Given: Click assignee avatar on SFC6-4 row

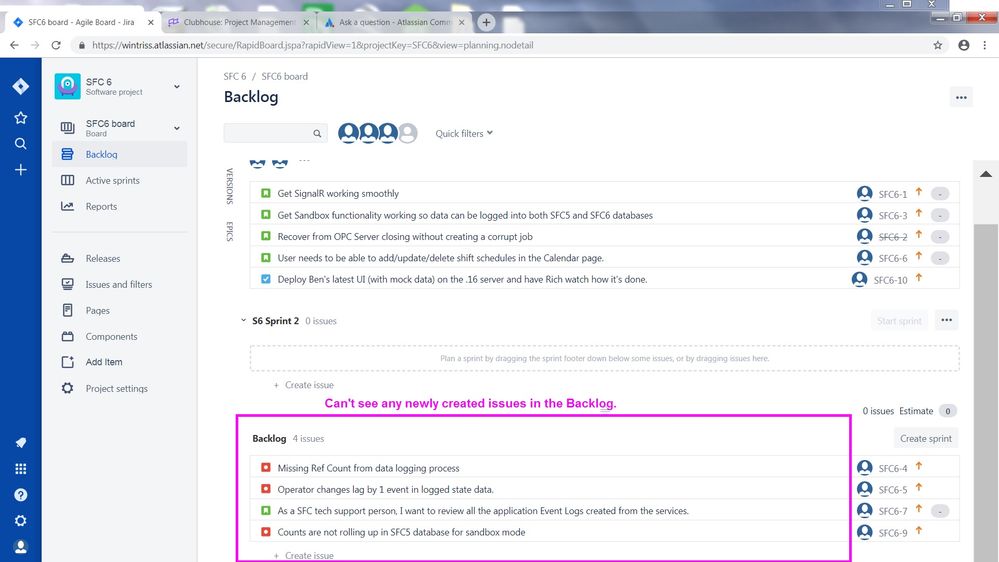Looking at the screenshot, I should click(x=864, y=468).
